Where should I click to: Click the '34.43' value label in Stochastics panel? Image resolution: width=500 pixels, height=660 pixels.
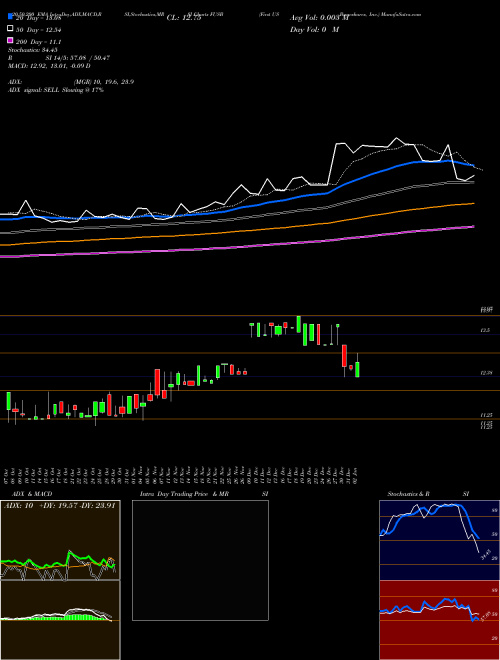point(486,554)
